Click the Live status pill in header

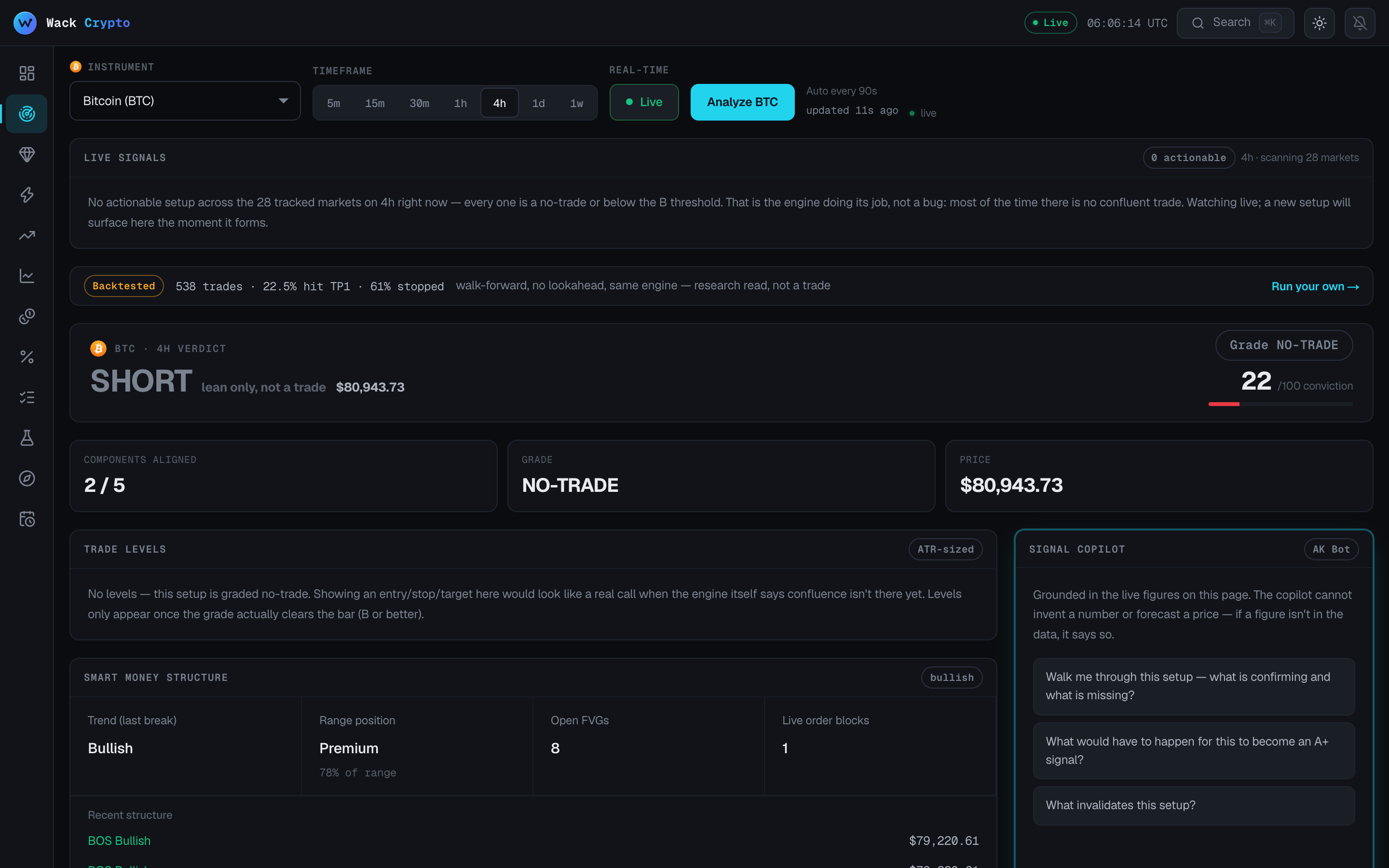click(1050, 23)
